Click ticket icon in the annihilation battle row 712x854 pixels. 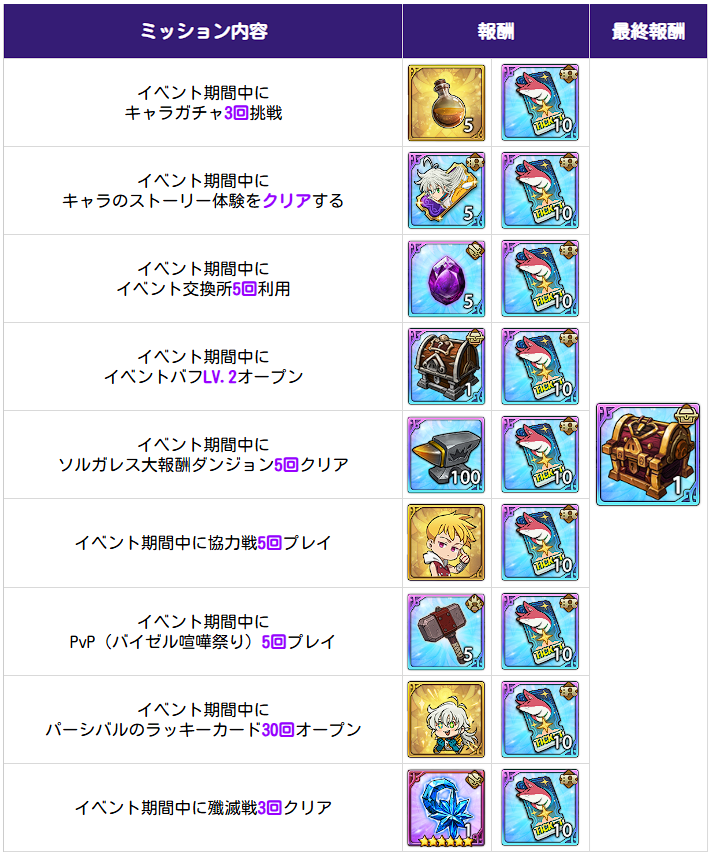(x=540, y=808)
